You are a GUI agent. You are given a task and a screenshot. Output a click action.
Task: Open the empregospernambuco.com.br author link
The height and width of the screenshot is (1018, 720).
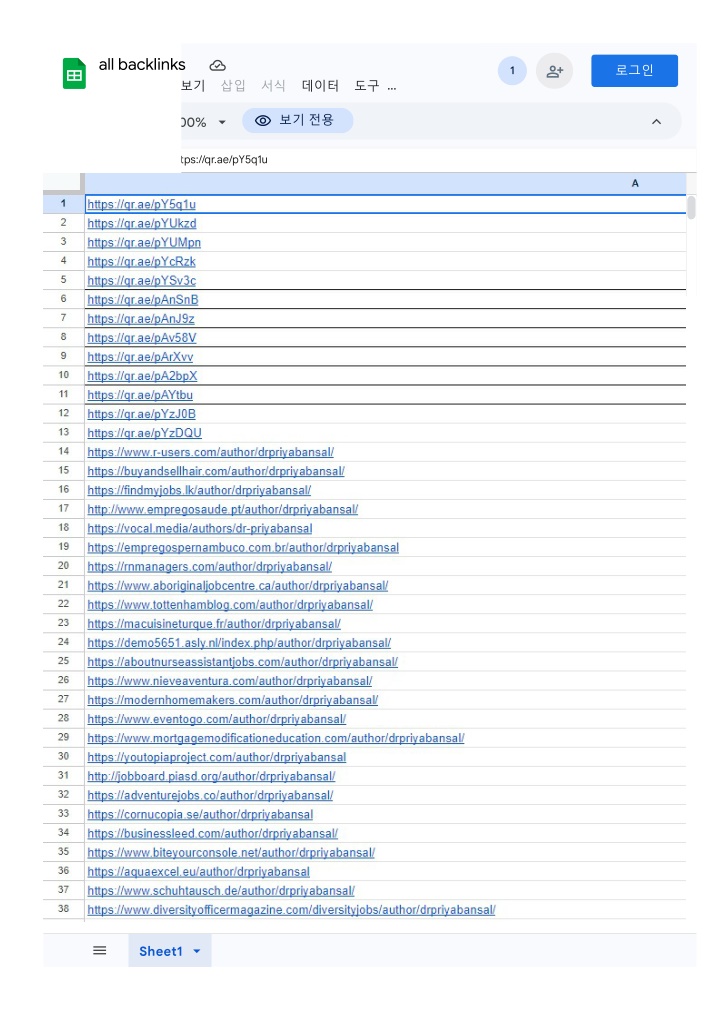pos(243,547)
